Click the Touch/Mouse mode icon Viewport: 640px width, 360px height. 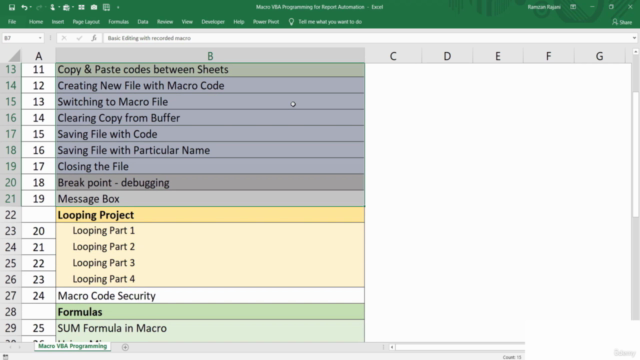pos(52,7)
